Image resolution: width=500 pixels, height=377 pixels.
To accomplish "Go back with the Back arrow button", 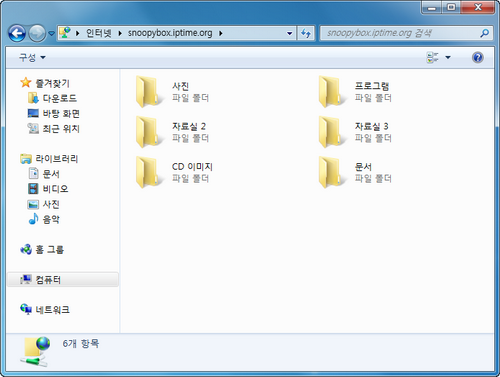I will click(17, 33).
